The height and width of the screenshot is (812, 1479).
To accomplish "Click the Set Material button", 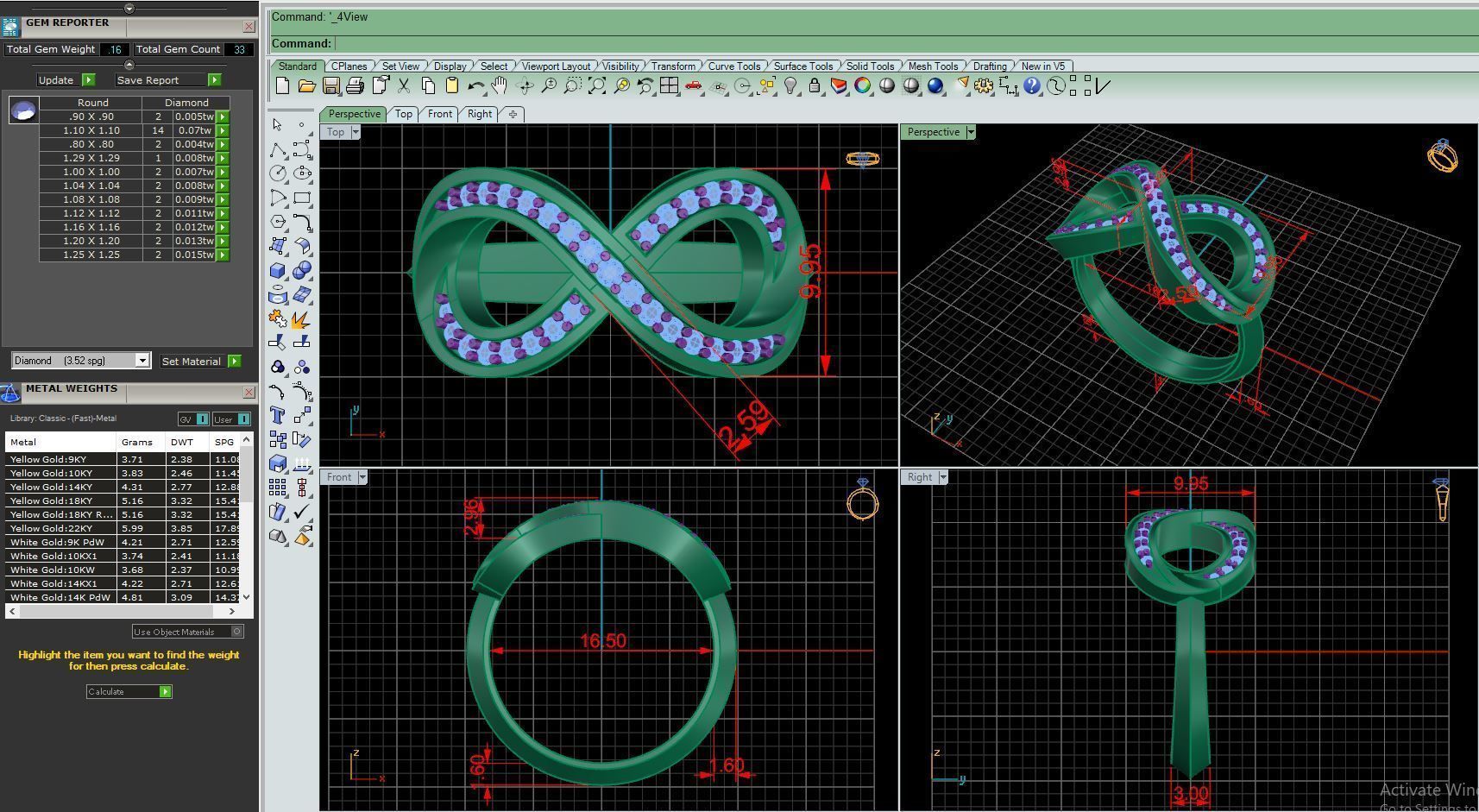I will point(200,362).
